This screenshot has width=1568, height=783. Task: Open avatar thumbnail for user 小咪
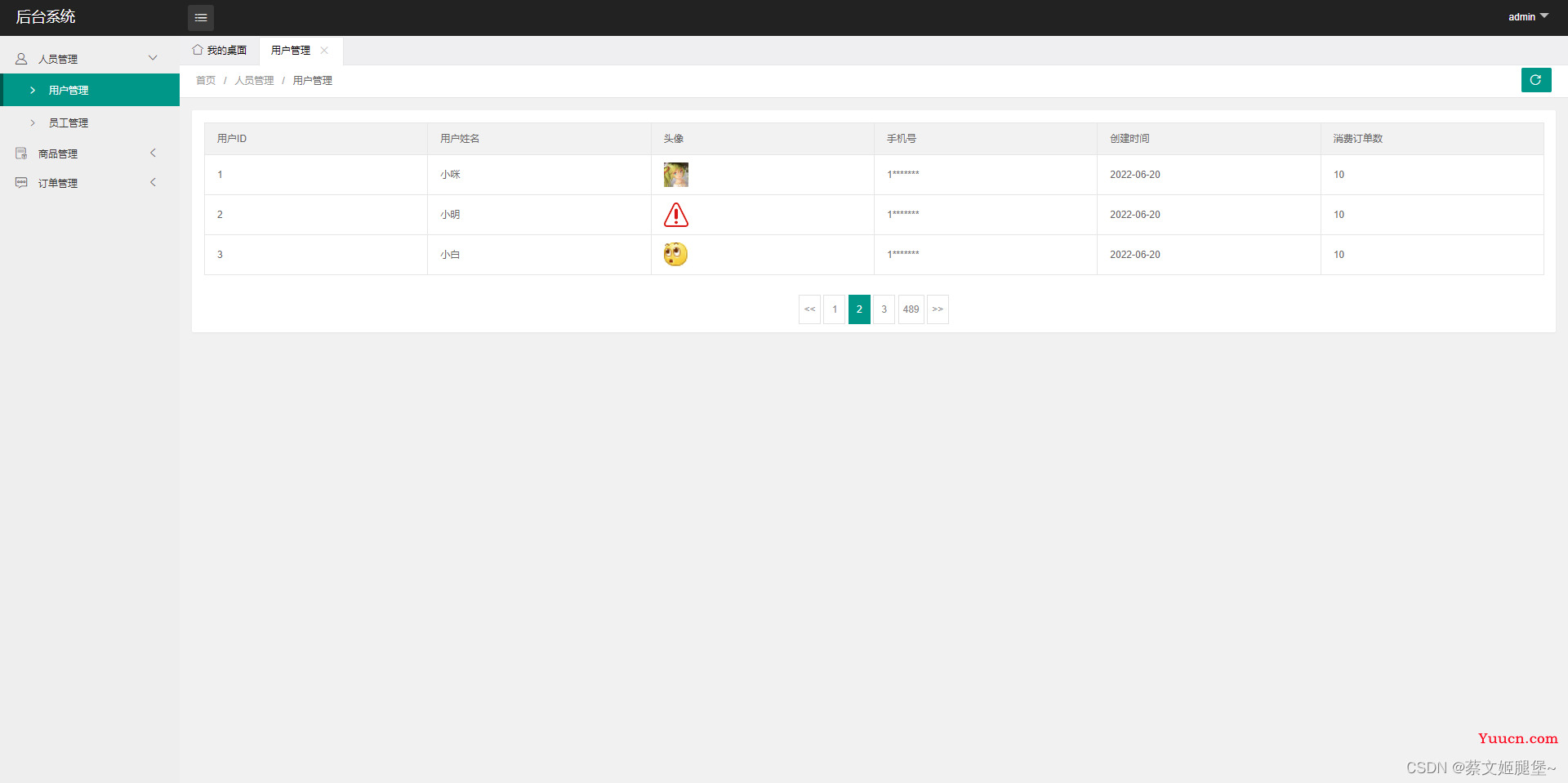[675, 175]
